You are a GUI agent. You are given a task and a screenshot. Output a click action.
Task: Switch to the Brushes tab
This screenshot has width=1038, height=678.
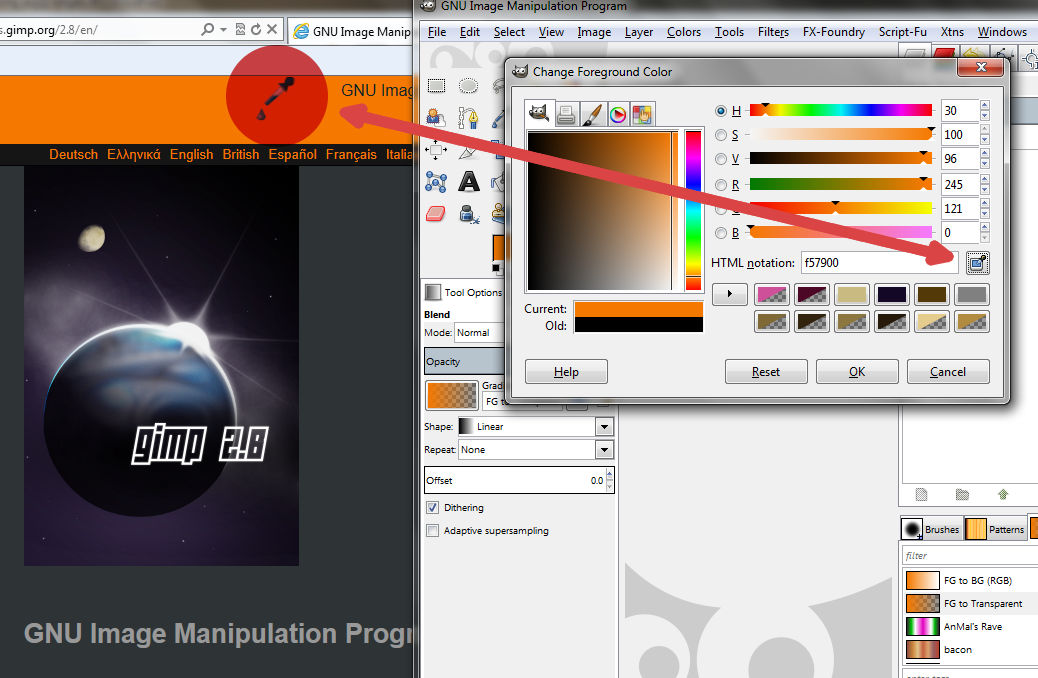(x=931, y=529)
